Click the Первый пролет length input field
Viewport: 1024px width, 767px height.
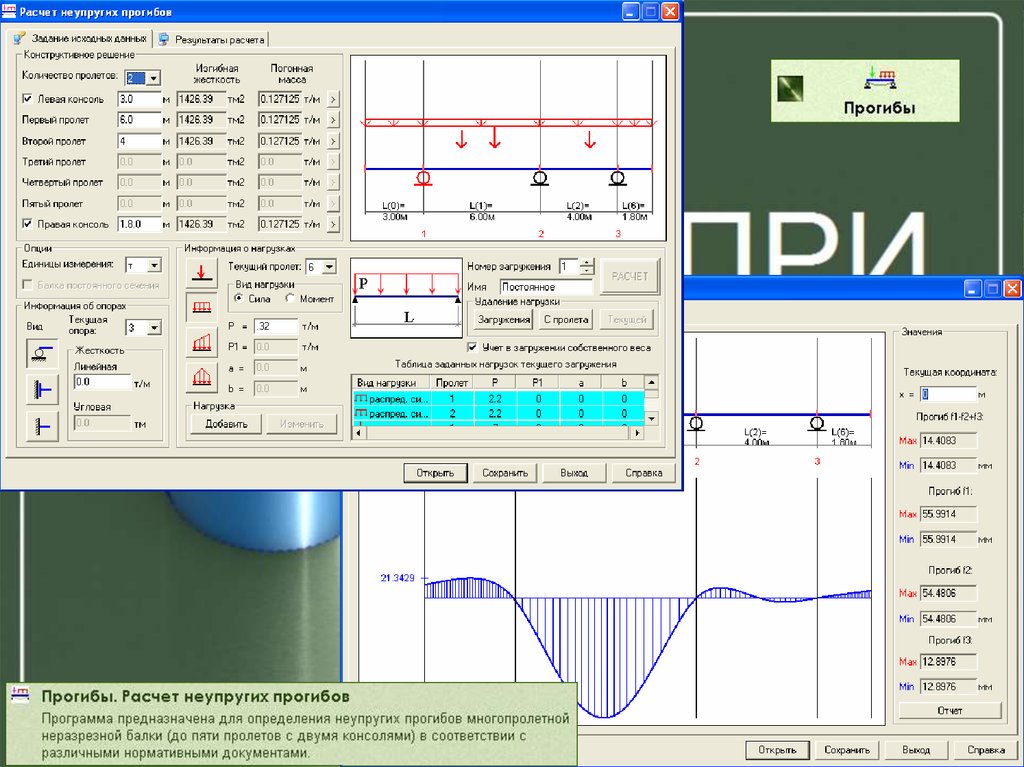point(139,120)
